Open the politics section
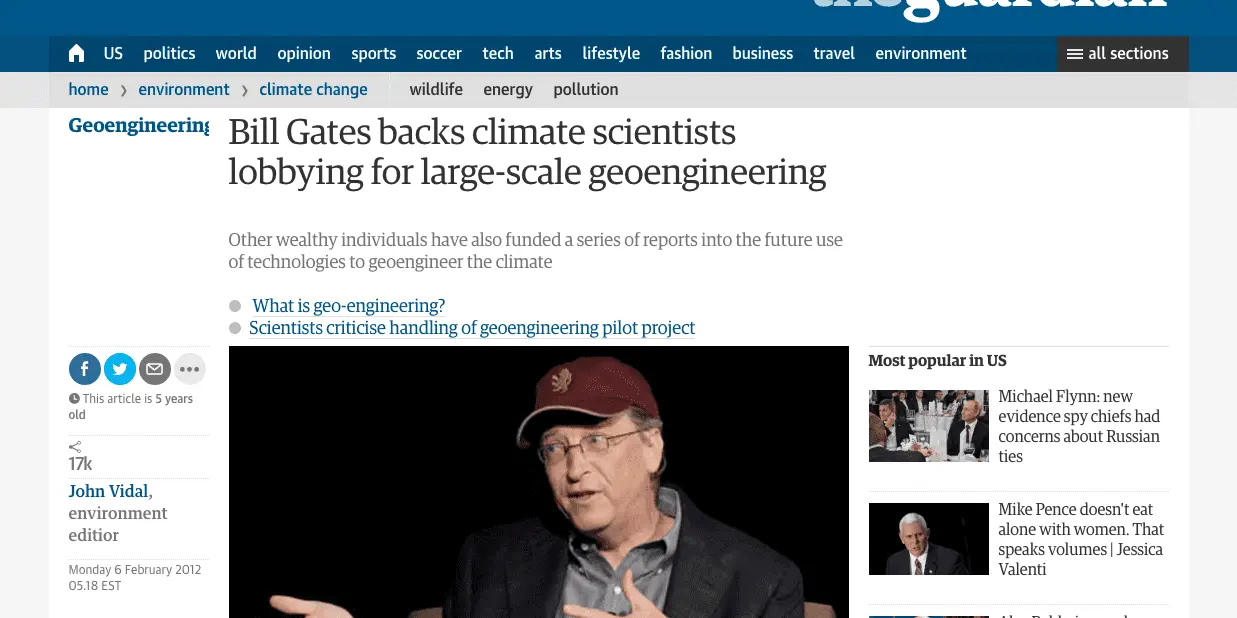The width and height of the screenshot is (1237, 618). pos(169,54)
